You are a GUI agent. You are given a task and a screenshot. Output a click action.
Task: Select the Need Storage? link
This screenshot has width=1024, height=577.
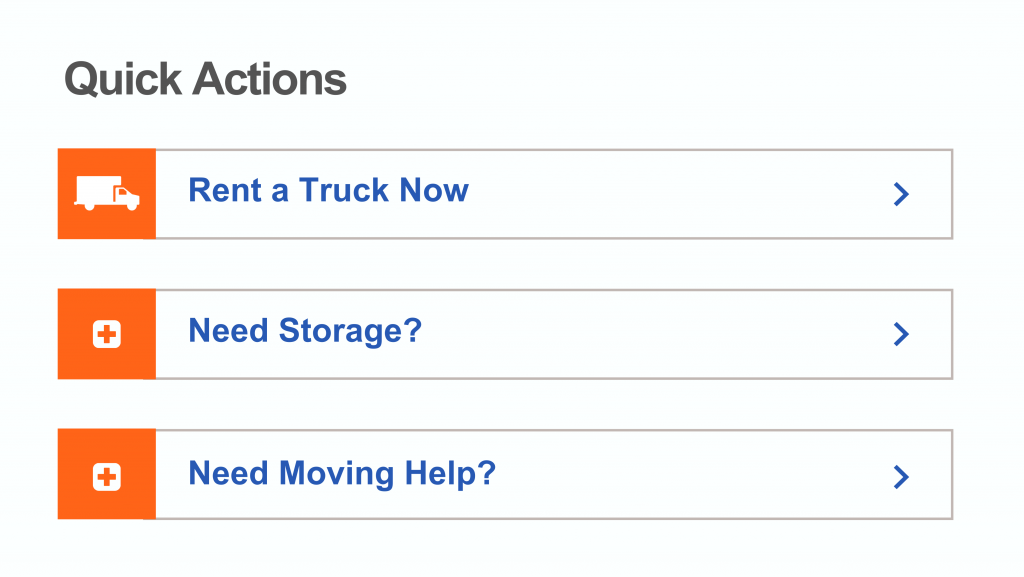pyautogui.click(x=305, y=331)
